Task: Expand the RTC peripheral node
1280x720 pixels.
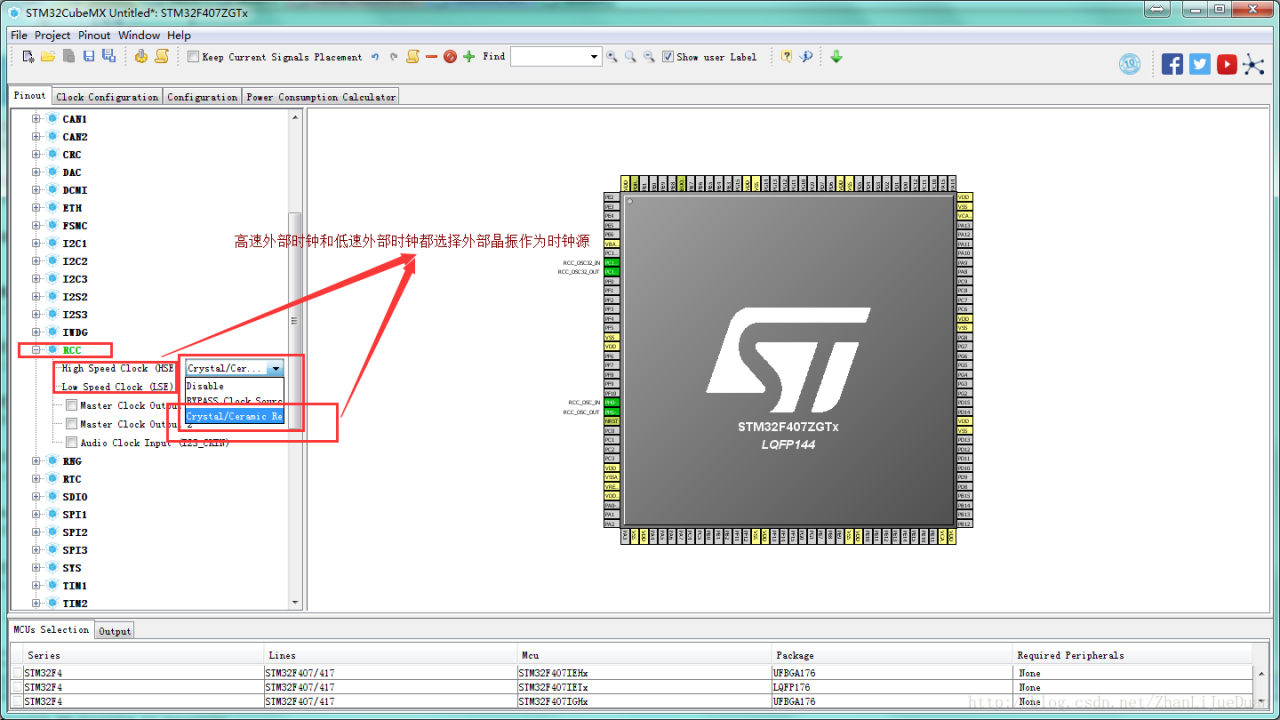Action: [36, 479]
